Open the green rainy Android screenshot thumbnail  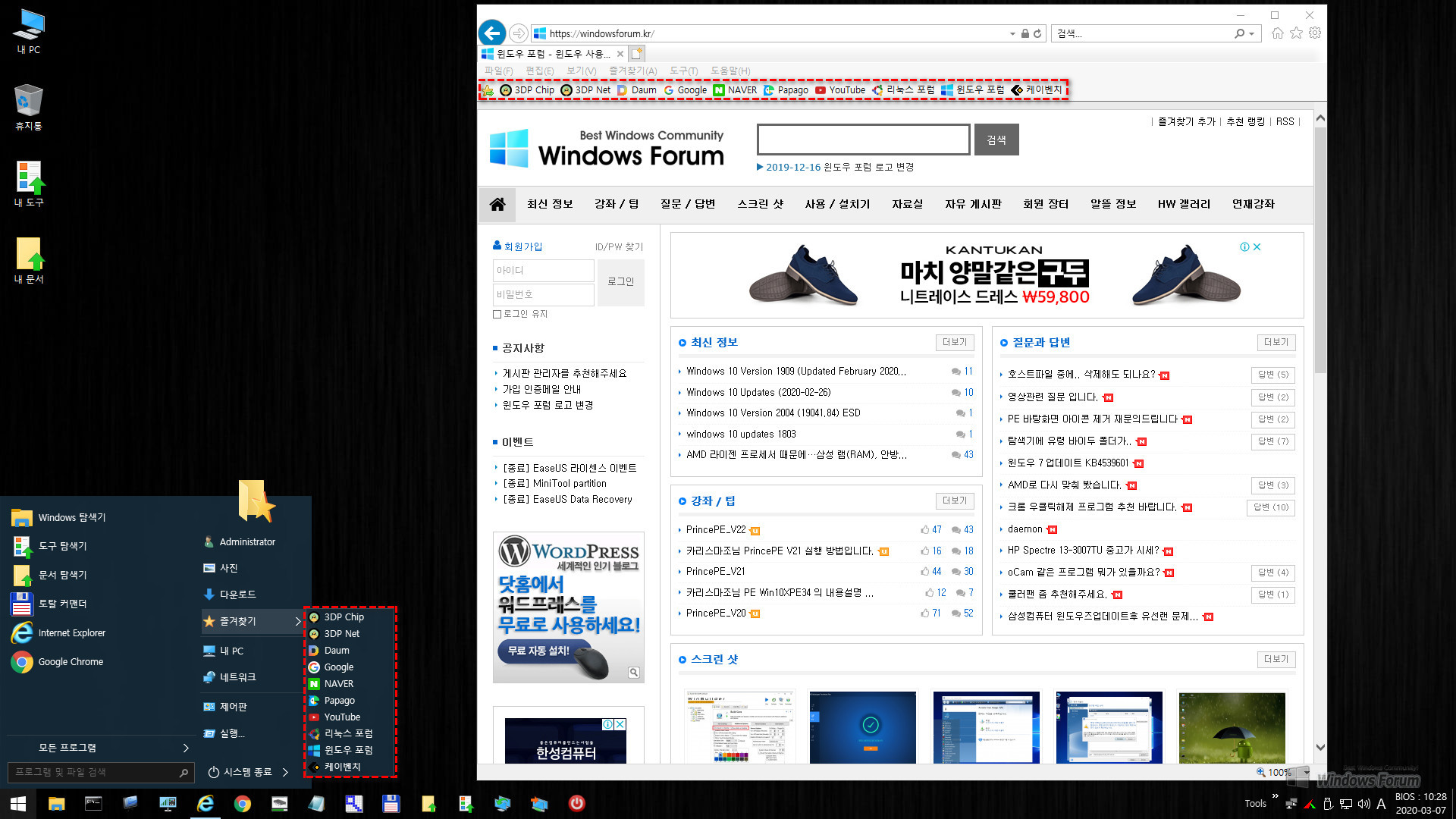1231,727
